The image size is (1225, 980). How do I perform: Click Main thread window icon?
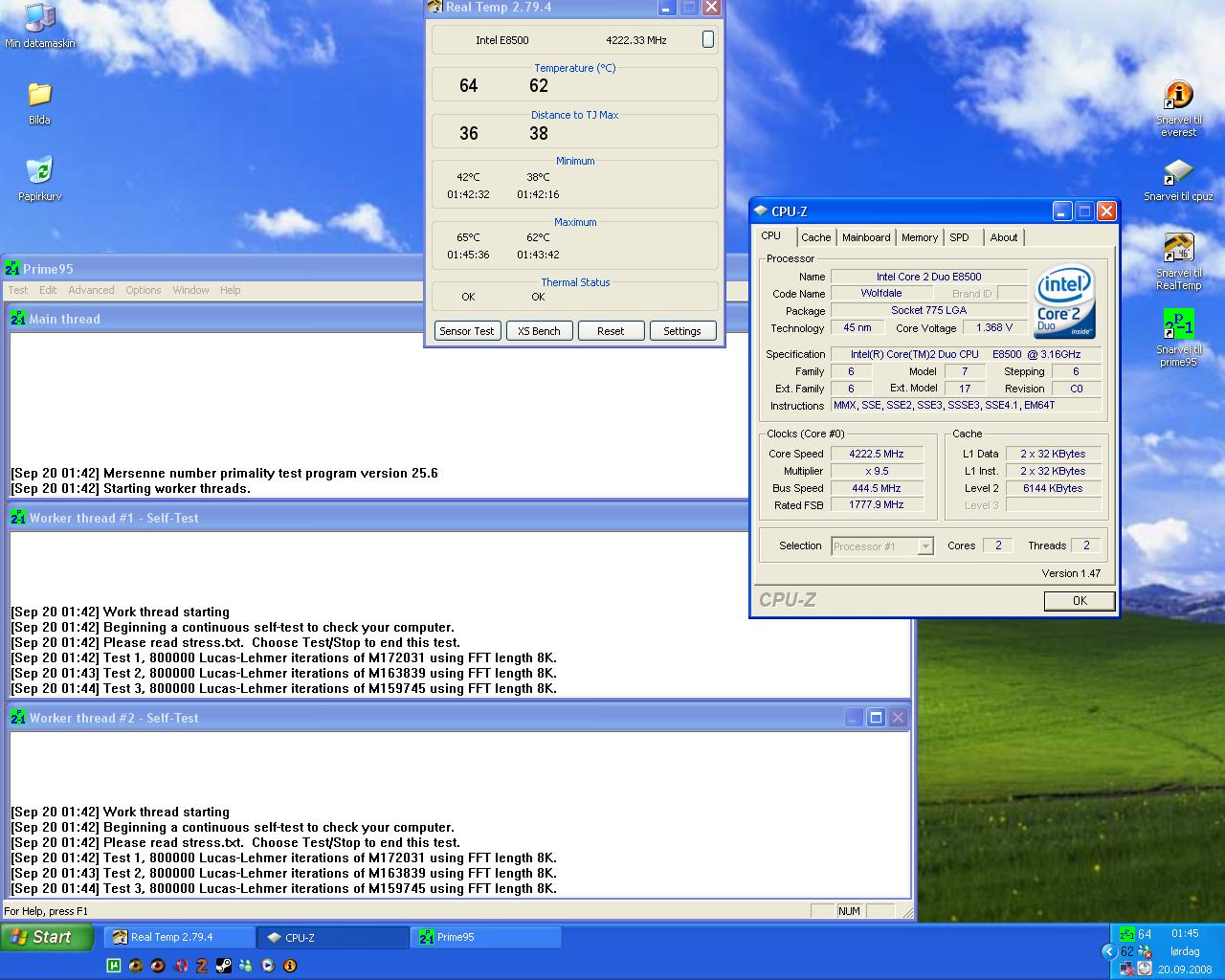point(18,319)
